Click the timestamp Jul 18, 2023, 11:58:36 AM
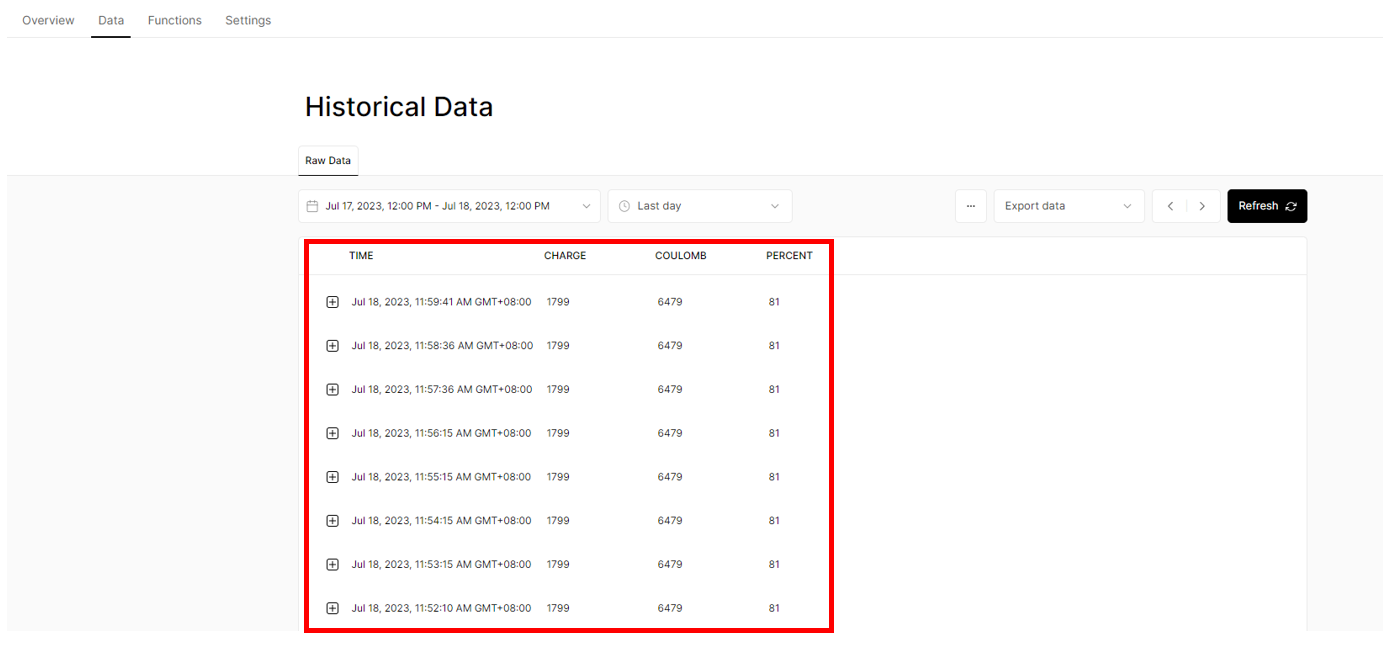Screen dimensions: 1383x661 tap(442, 346)
